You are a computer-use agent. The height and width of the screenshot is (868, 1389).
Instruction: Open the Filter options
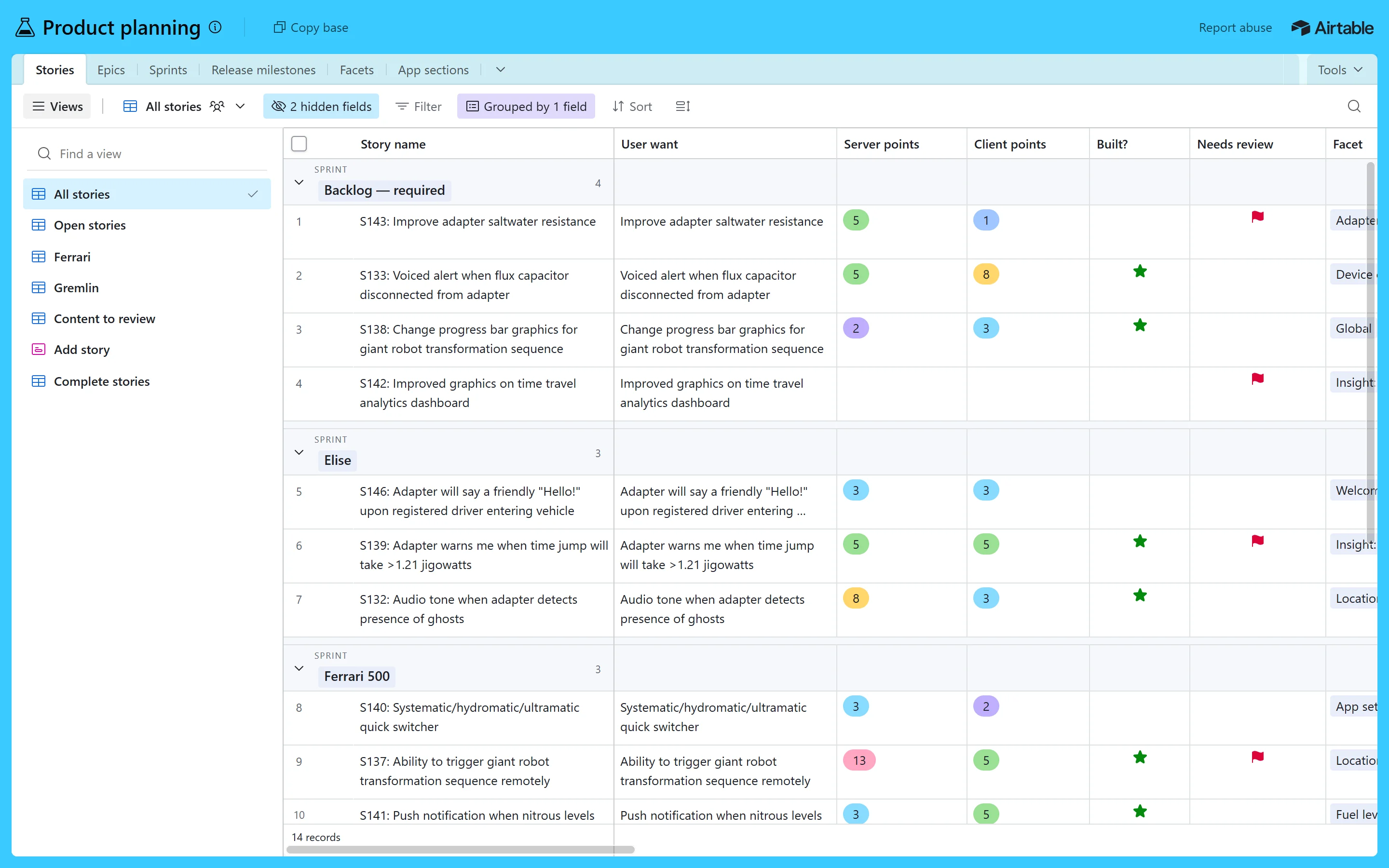click(x=419, y=106)
